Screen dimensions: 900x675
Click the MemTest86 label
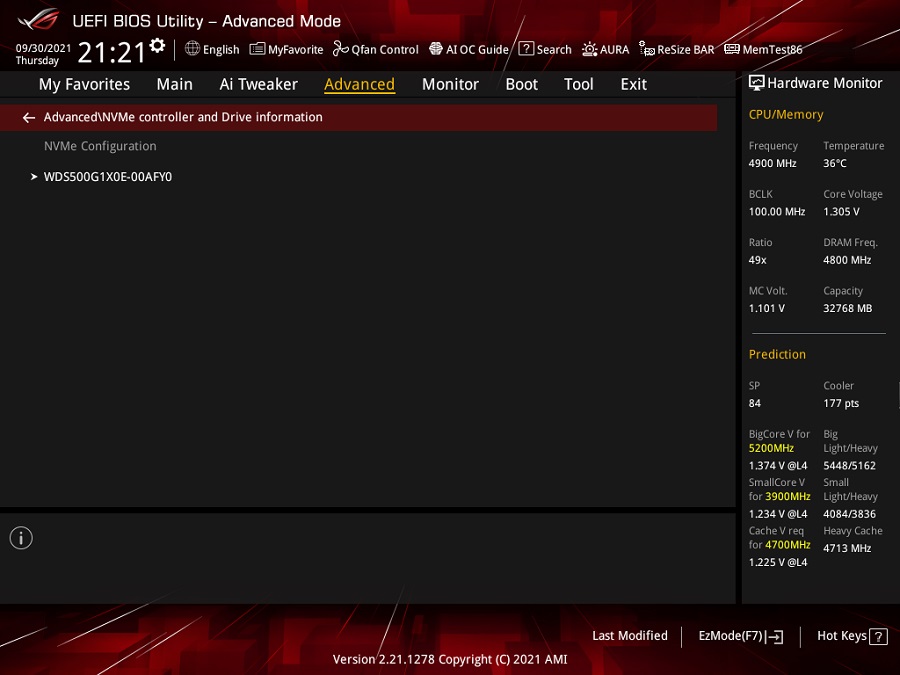tap(773, 50)
